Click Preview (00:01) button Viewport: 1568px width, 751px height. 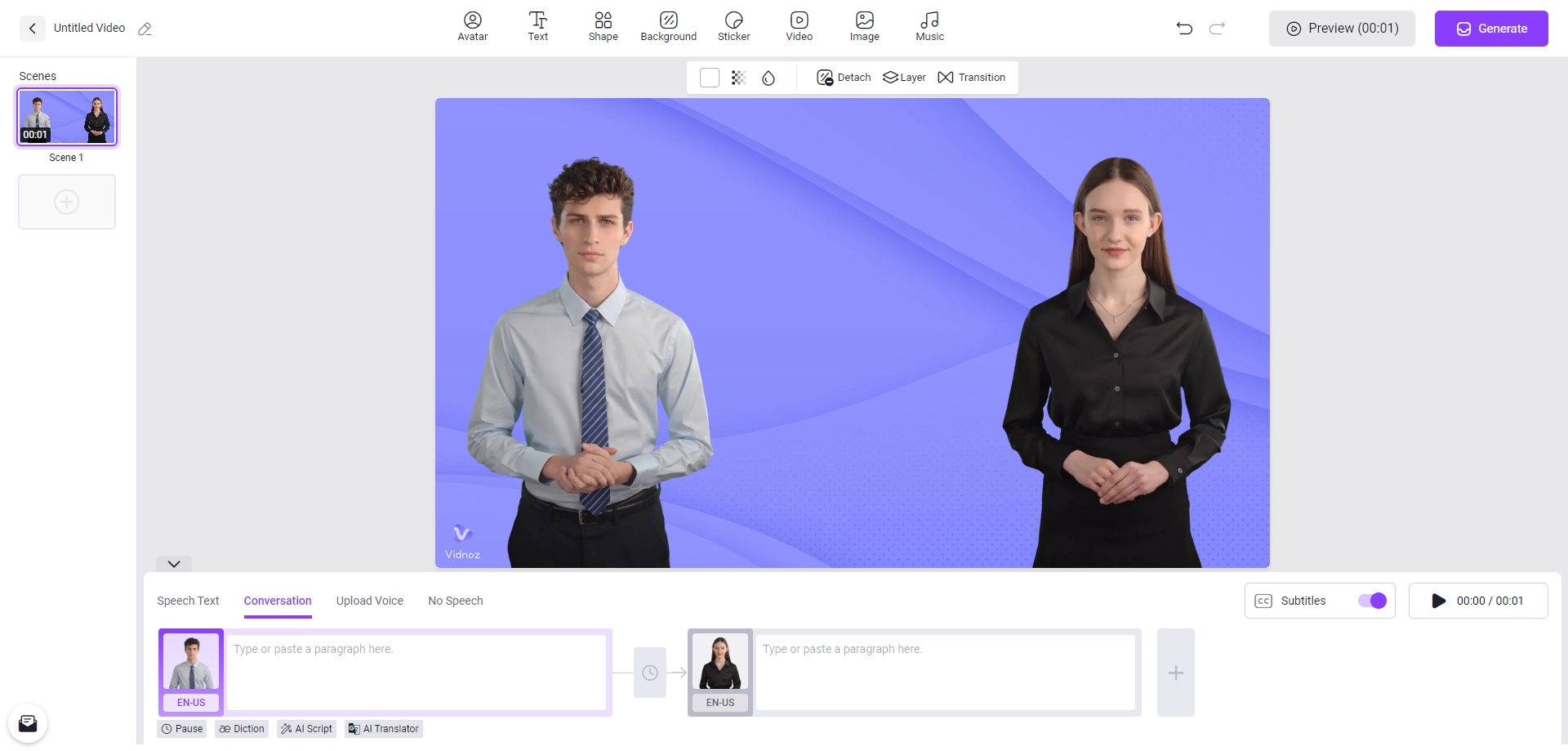(x=1342, y=29)
